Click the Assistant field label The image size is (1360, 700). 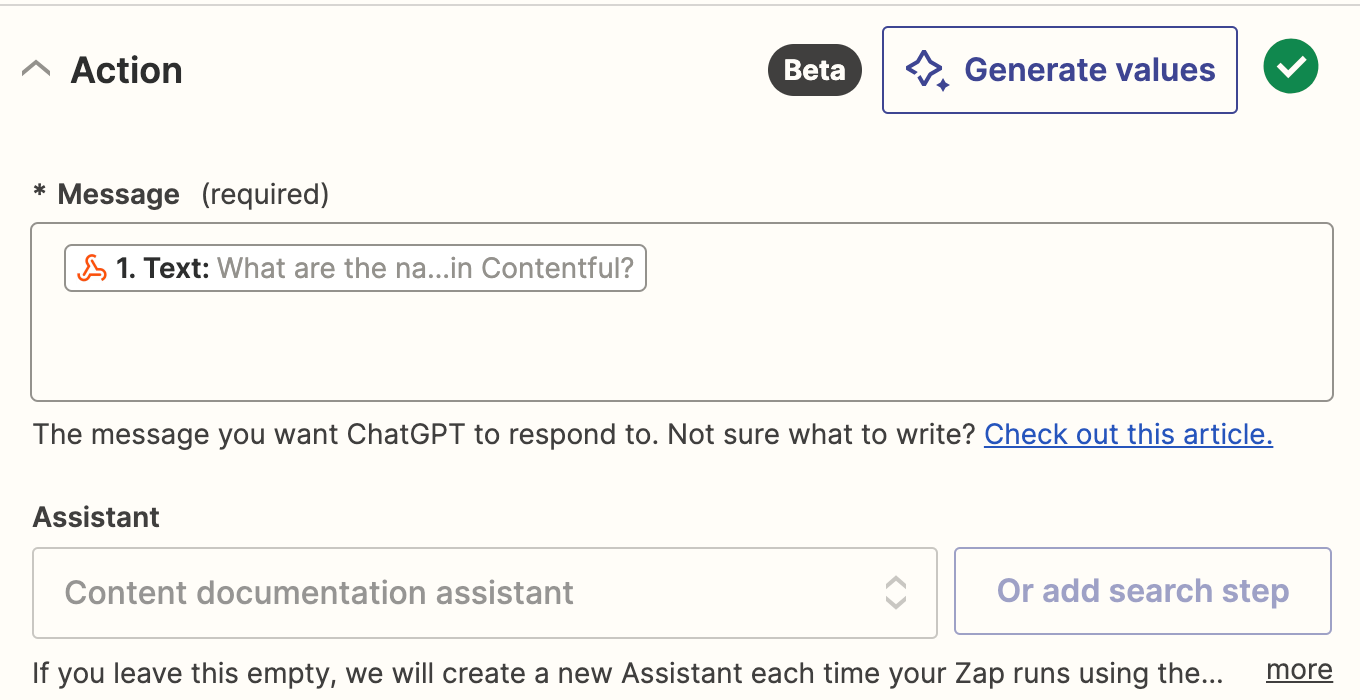click(96, 517)
